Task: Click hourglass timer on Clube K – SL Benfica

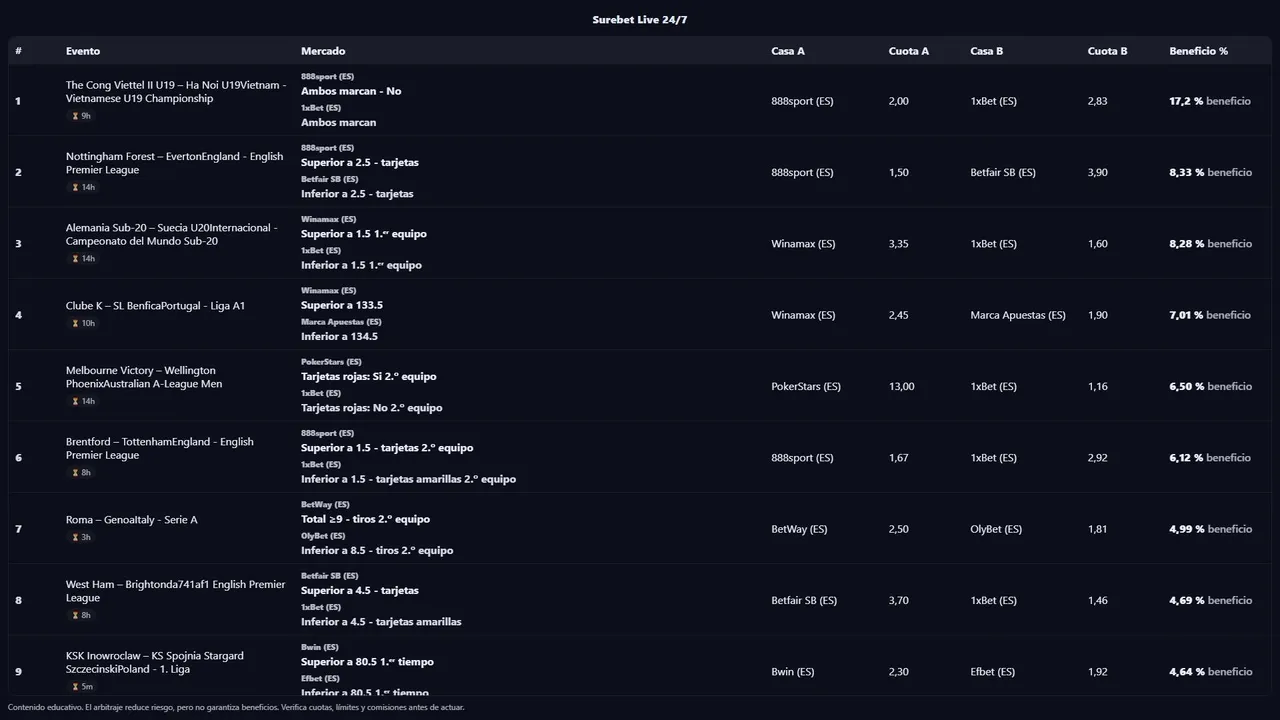Action: [x=75, y=324]
